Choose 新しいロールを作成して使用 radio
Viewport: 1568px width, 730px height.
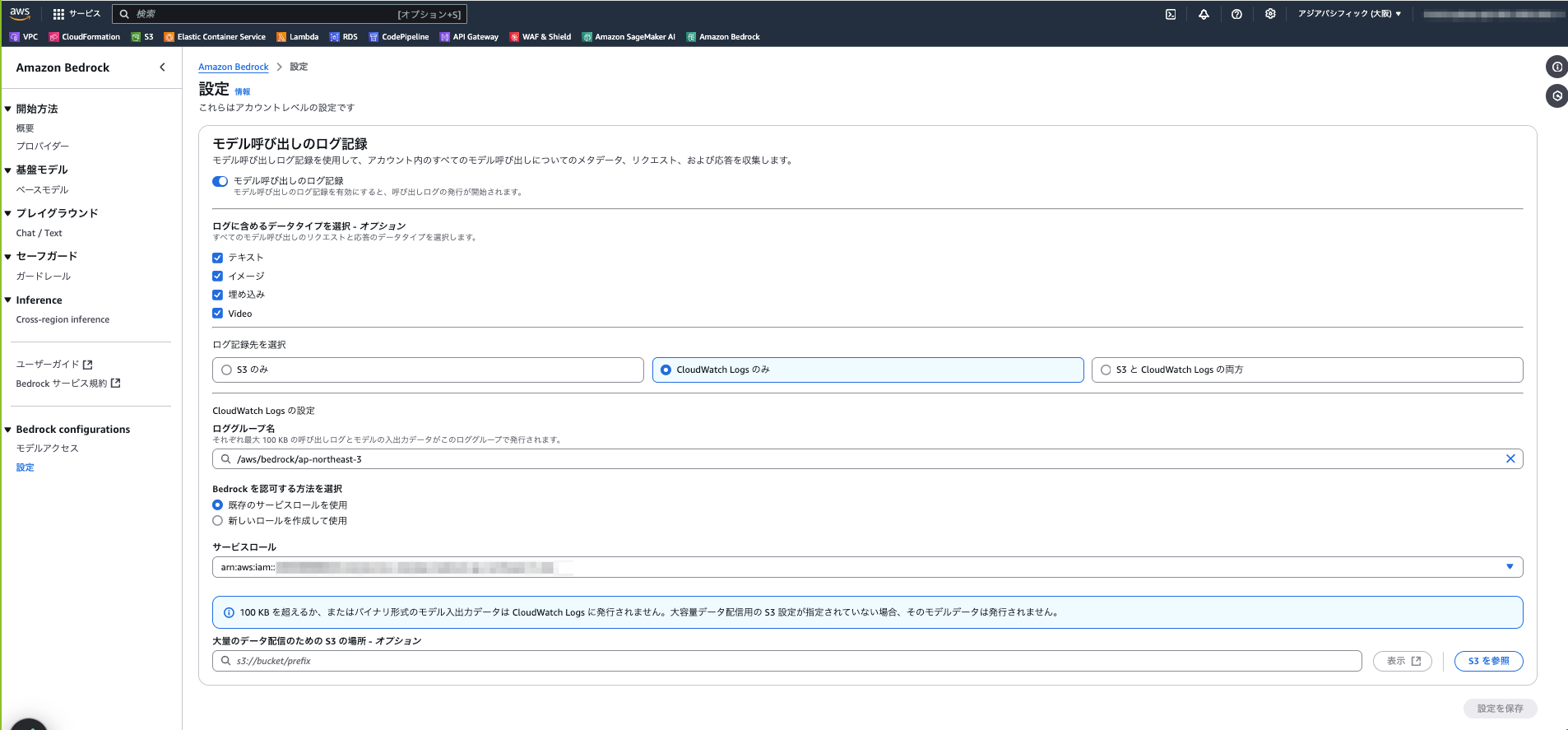[x=217, y=521]
